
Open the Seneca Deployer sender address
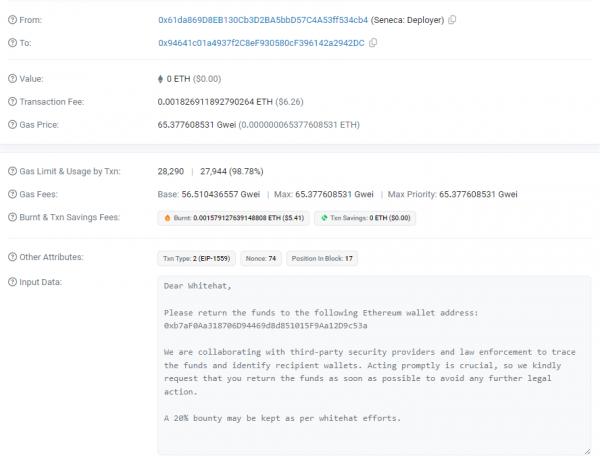265,20
